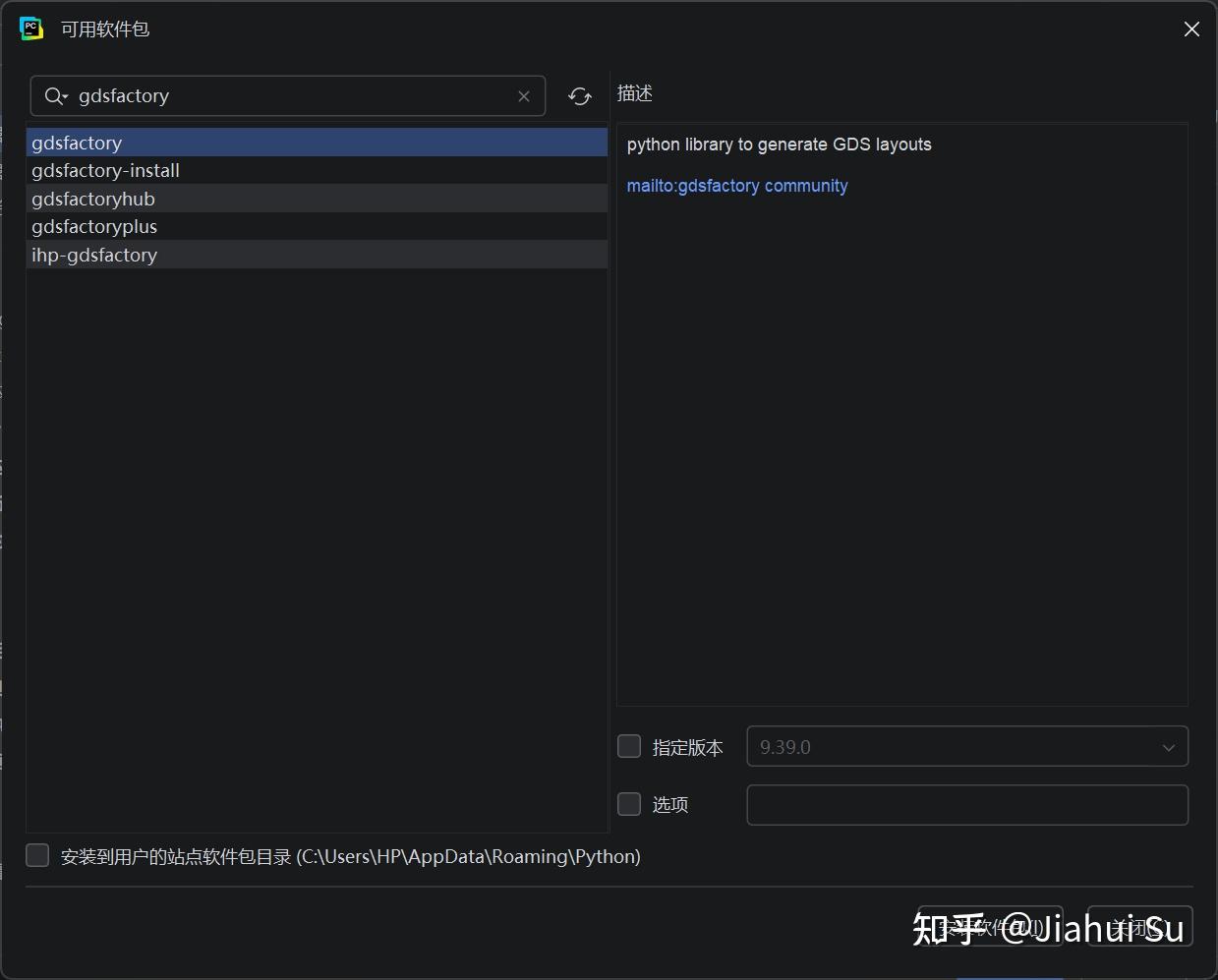Screen dimensions: 1218x980
Task: Select gdsfactory package in the list
Action: coord(317,143)
